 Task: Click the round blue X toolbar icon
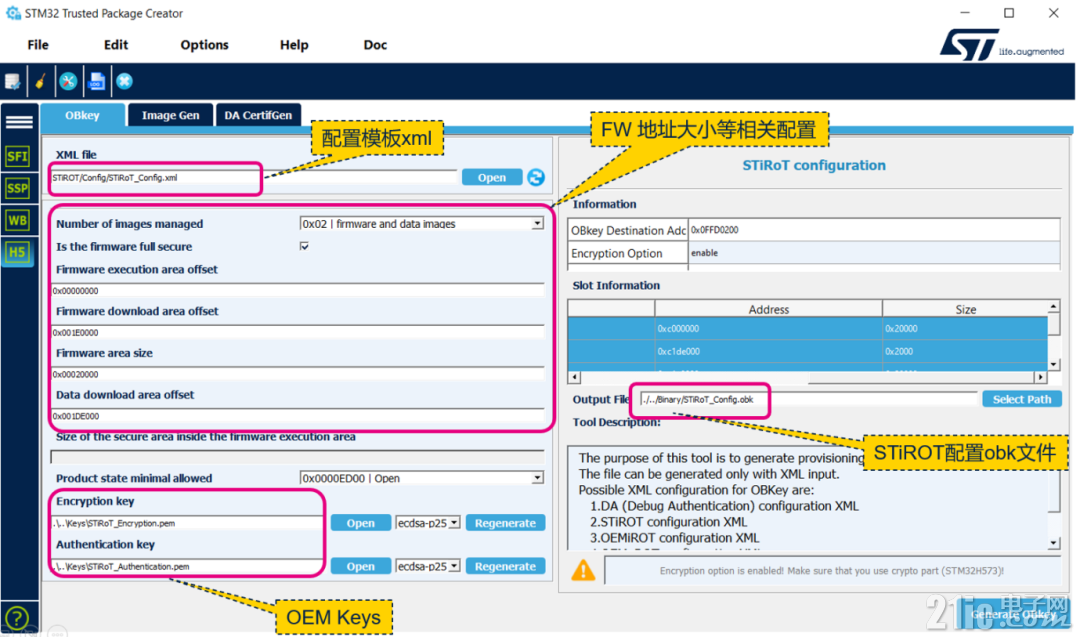pyautogui.click(x=124, y=81)
